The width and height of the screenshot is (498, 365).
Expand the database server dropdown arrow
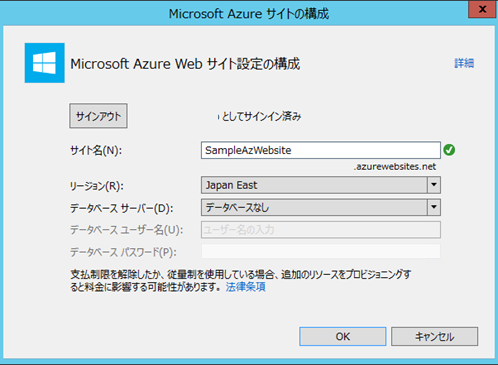pos(434,207)
